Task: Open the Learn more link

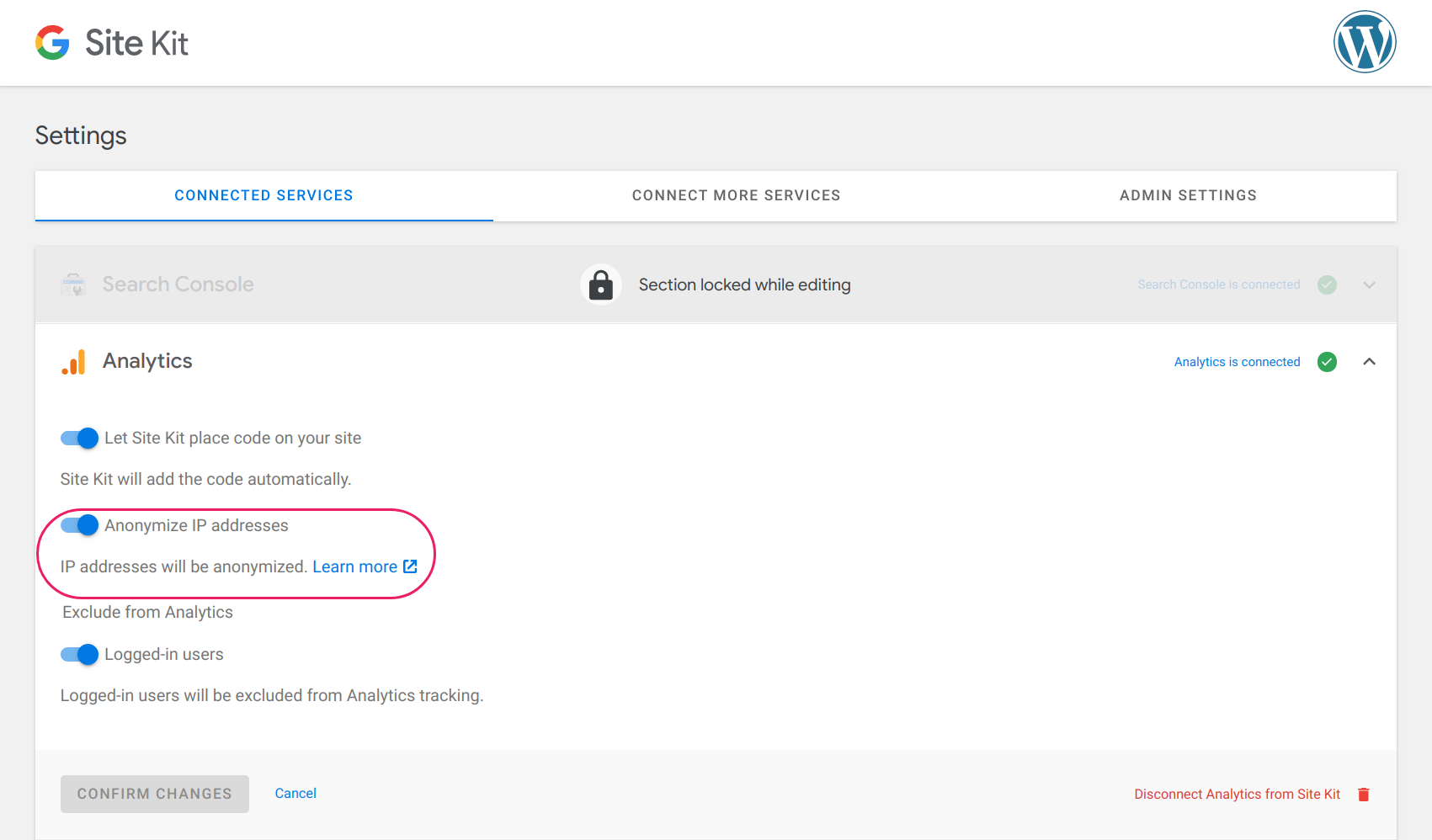Action: click(x=354, y=566)
